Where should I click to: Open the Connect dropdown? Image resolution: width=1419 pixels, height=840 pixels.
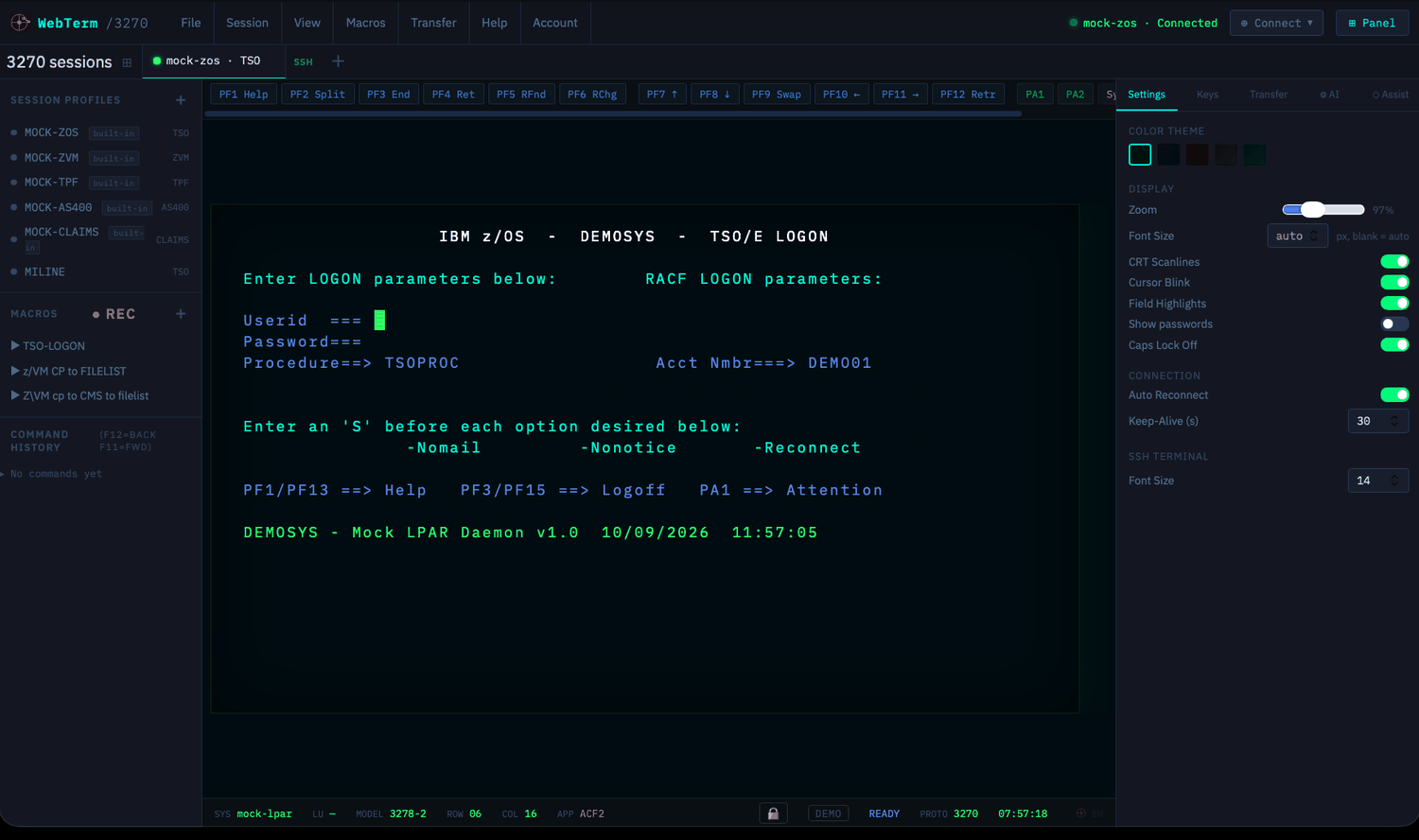1276,23
